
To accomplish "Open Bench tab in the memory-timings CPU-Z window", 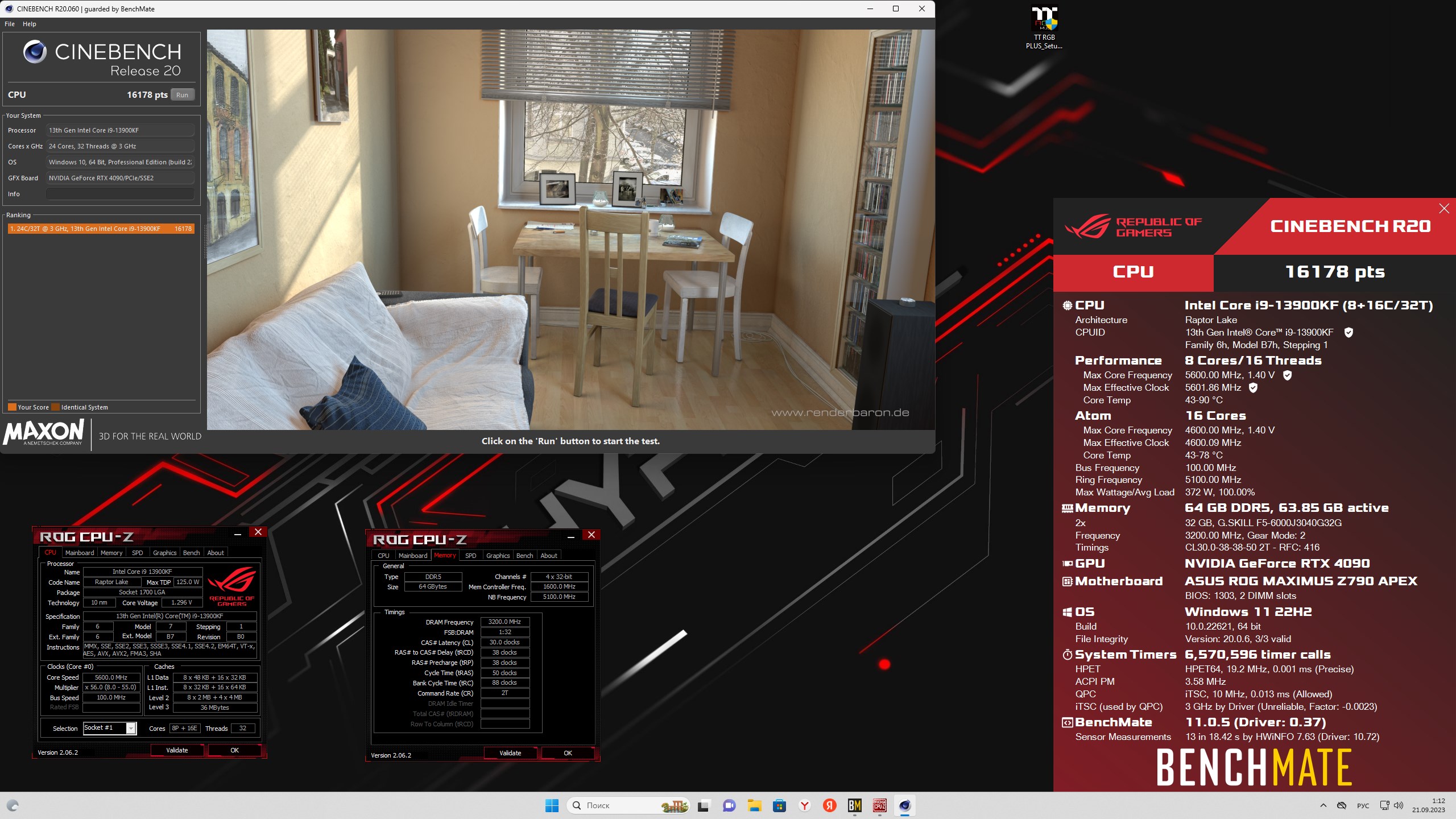I will pos(525,556).
